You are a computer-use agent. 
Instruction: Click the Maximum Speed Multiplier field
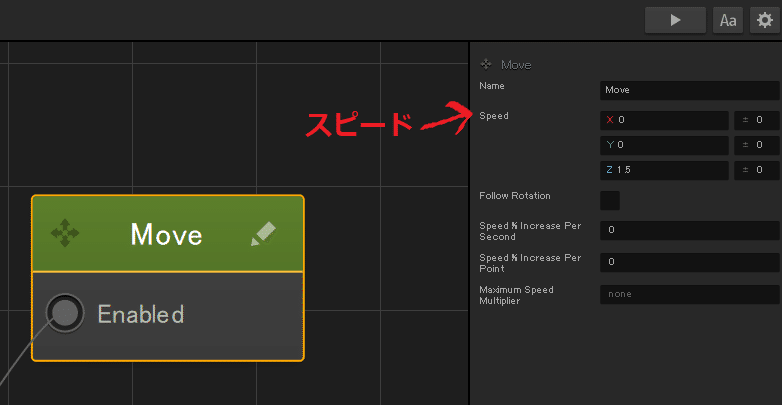click(689, 294)
